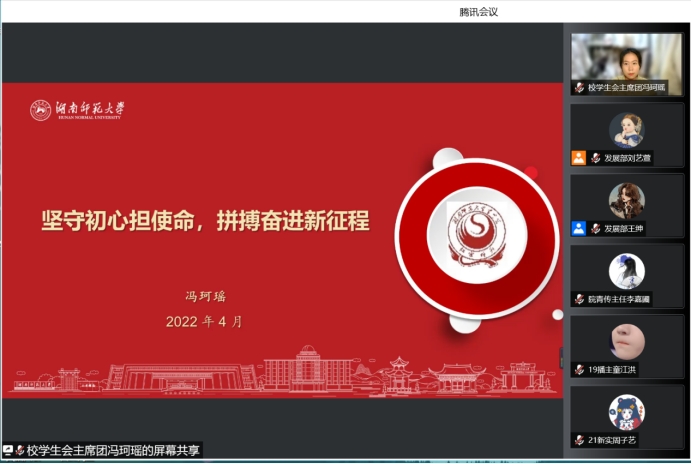
Task: Click muted mic icon beside 校学生会主席团冯珂瑶 video
Action: coord(579,88)
